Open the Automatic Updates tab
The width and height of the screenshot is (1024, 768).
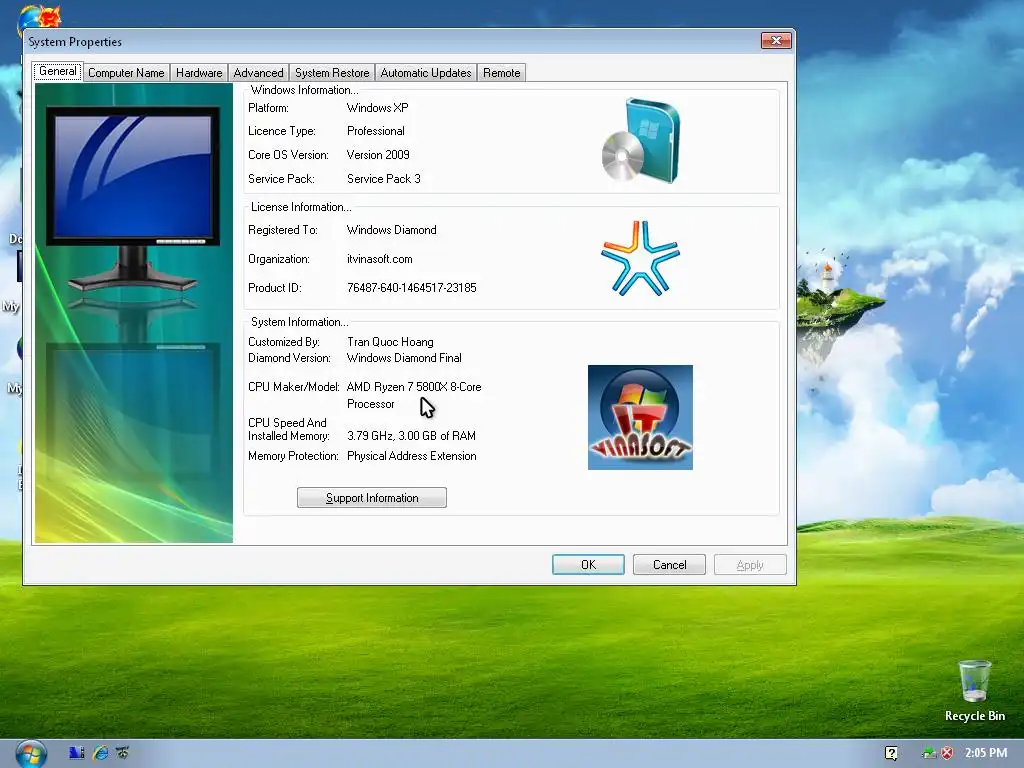[x=426, y=72]
